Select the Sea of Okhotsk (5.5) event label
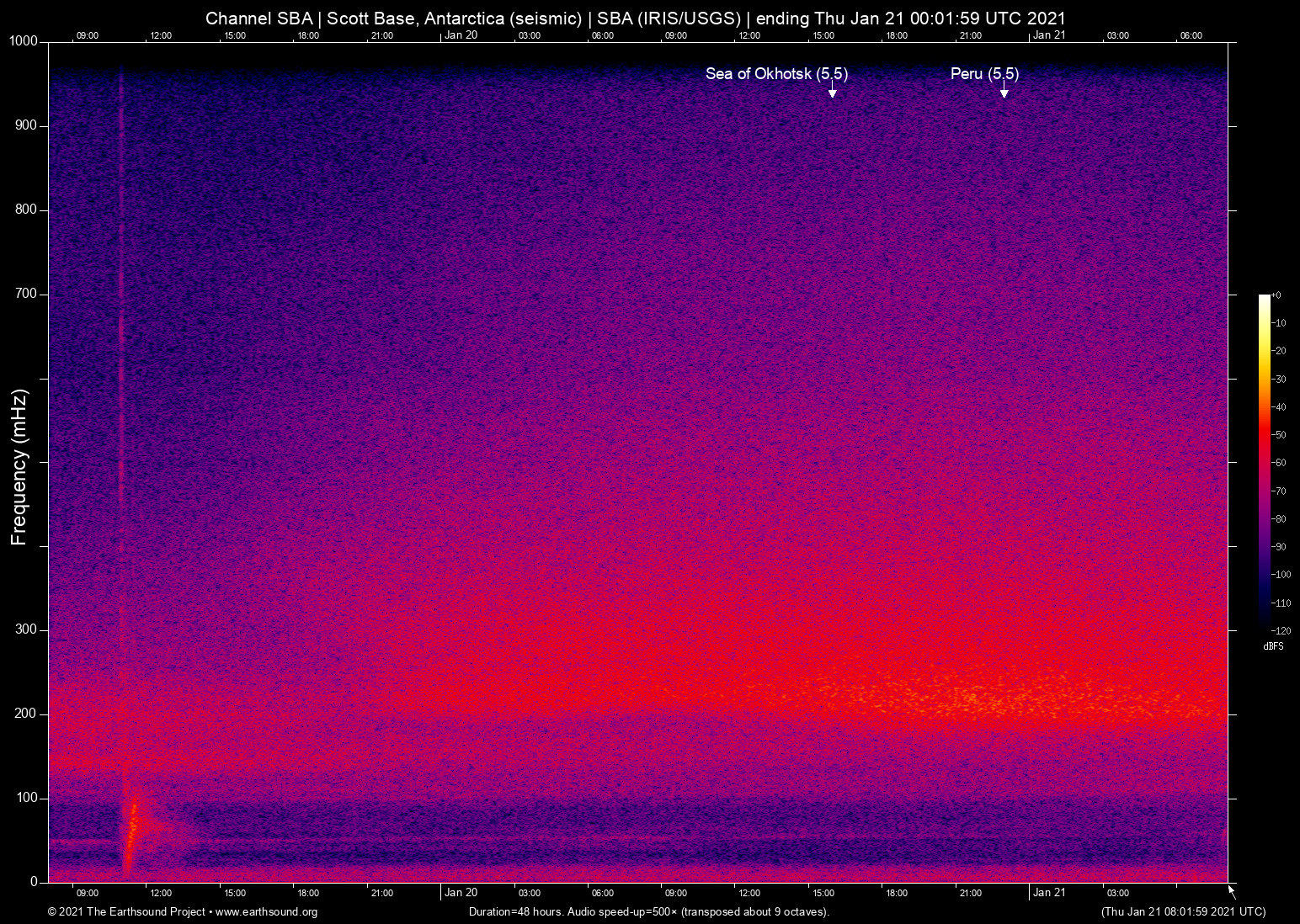 [775, 74]
